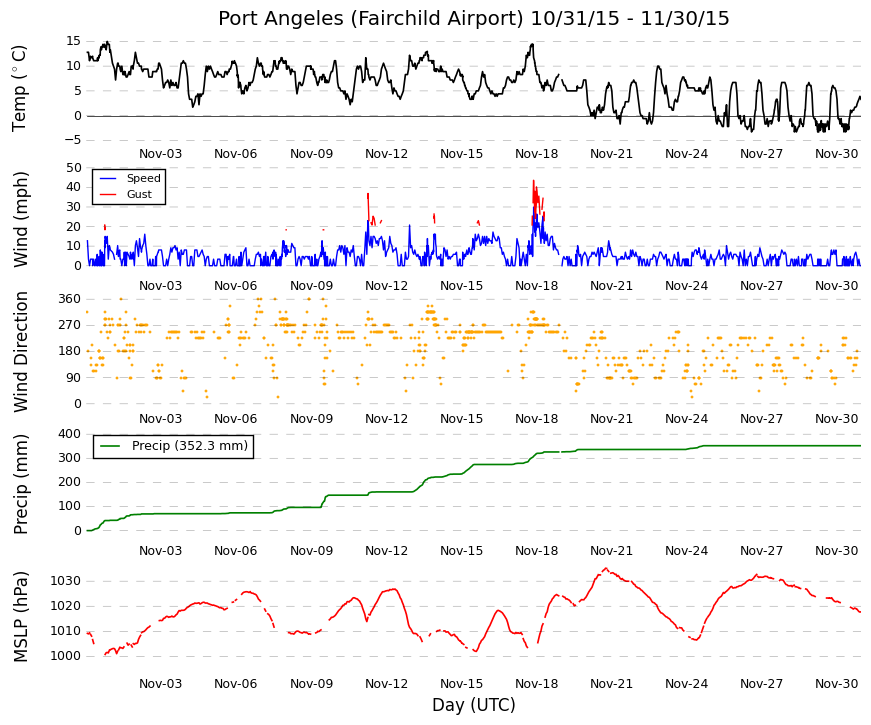Click the red line sample beside Gust

pos(108,195)
